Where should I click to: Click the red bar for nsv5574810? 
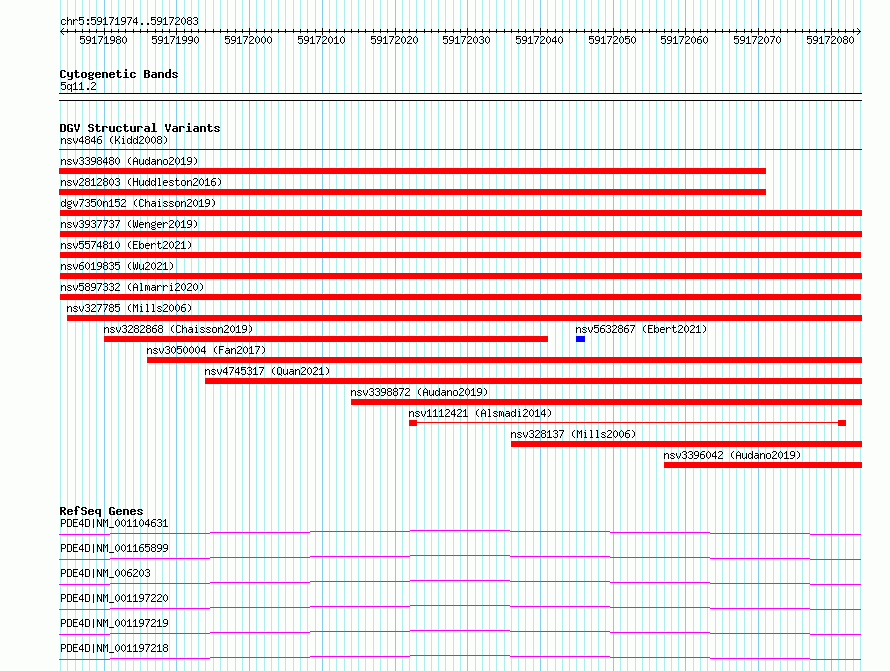(460, 255)
